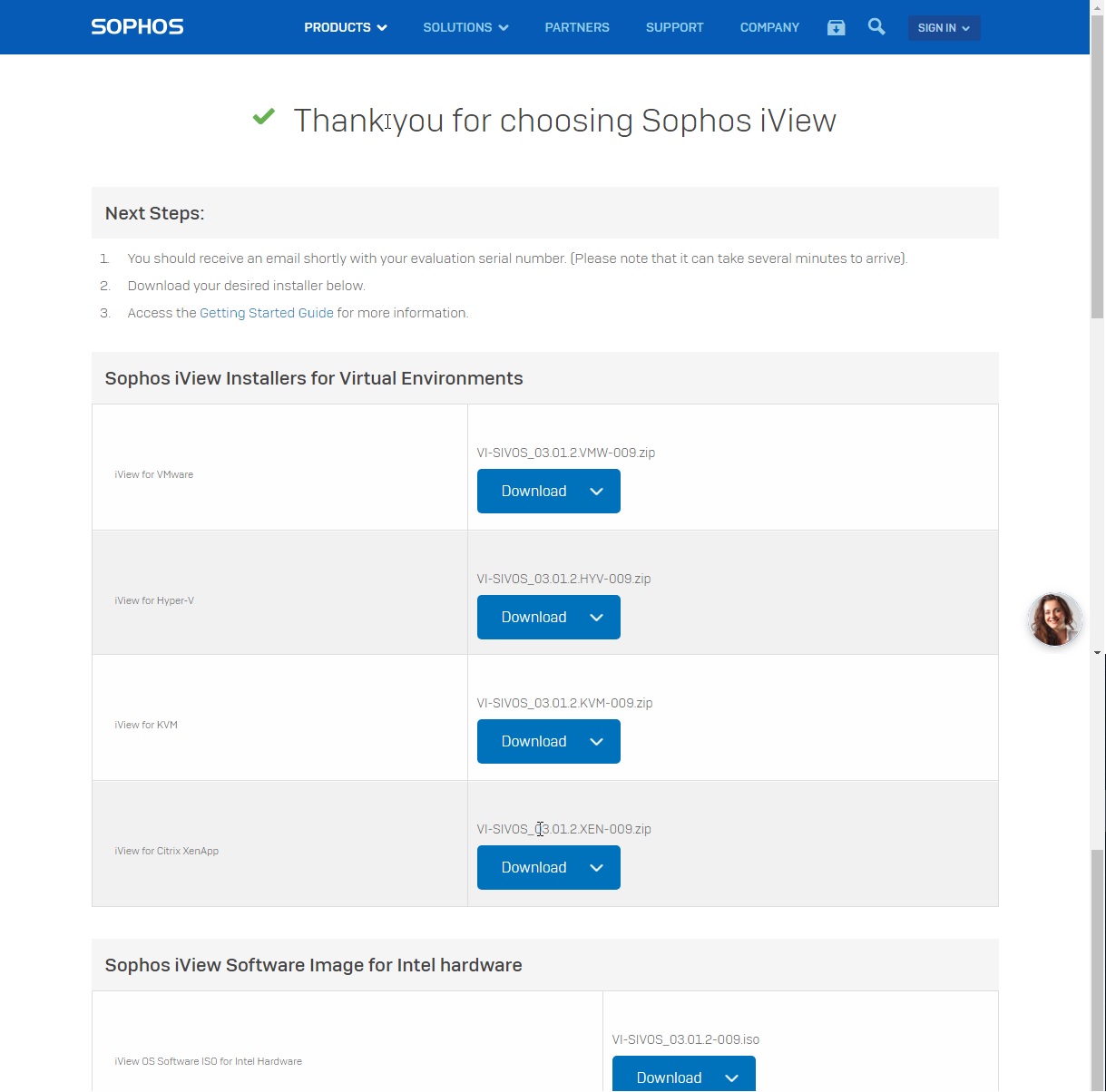Select filename VI-SIVOS_03.01.2.HYV-009.zip
1106x1092 pixels.
(563, 579)
